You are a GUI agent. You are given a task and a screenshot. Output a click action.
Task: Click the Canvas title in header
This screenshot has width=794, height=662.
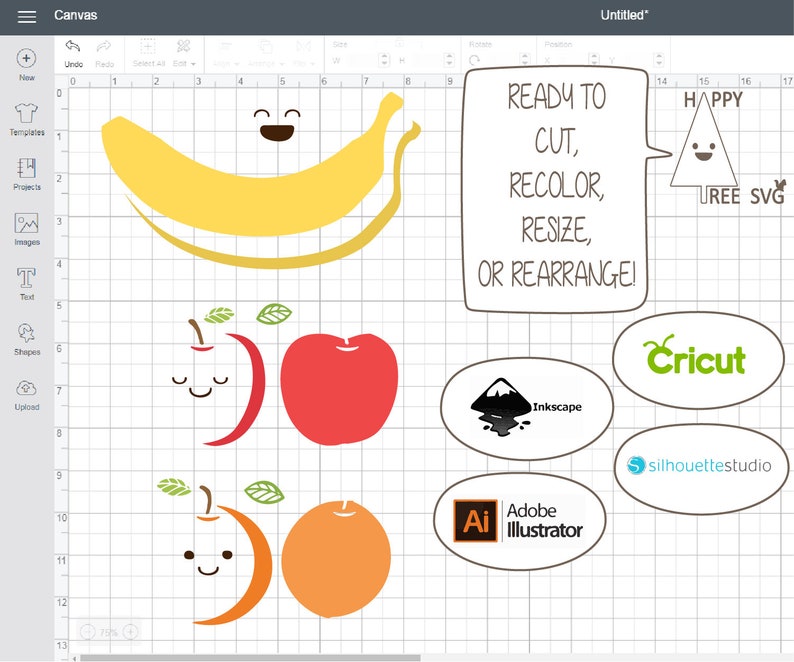[x=75, y=15]
